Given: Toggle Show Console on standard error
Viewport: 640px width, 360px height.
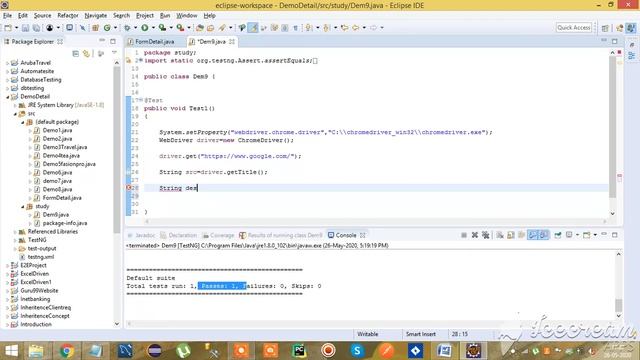Looking at the screenshot, I should [544, 235].
